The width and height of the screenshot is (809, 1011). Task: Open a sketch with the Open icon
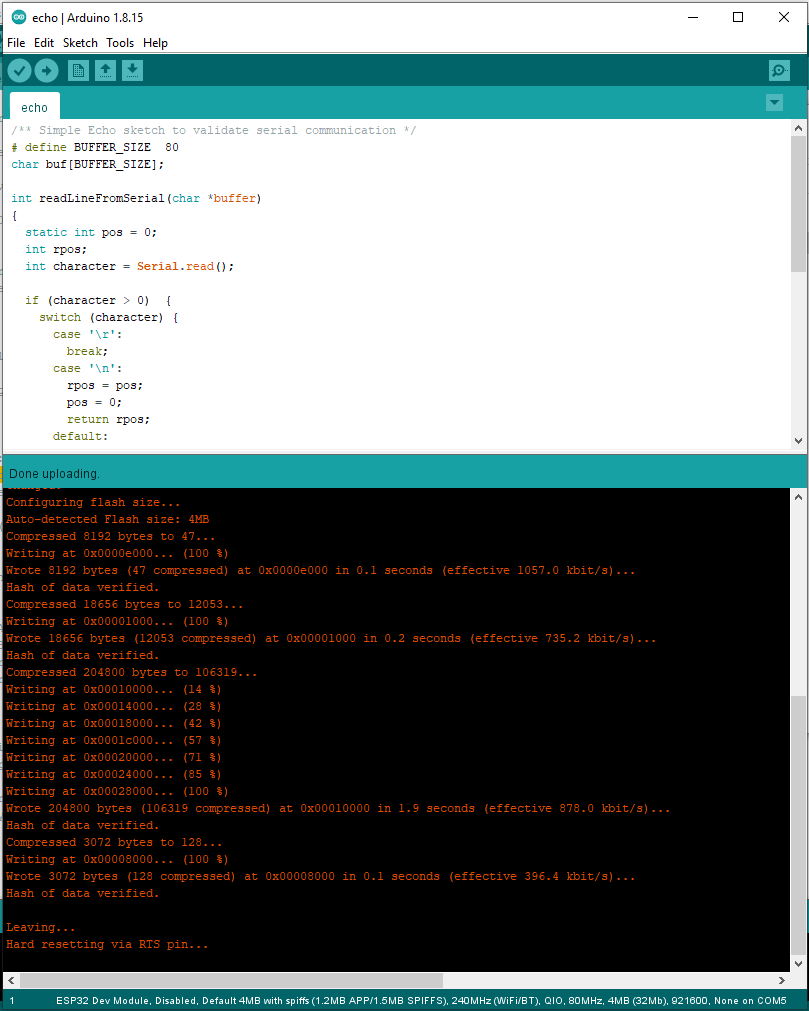[105, 70]
